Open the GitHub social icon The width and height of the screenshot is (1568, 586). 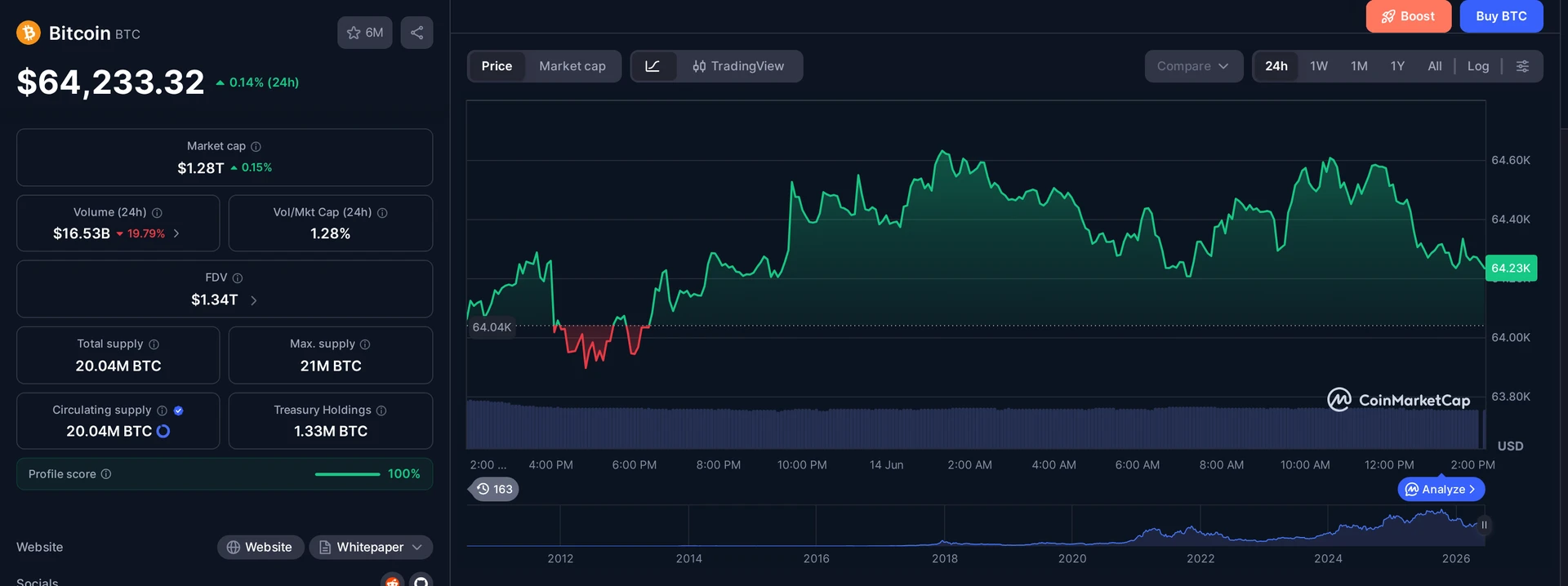pos(421,580)
